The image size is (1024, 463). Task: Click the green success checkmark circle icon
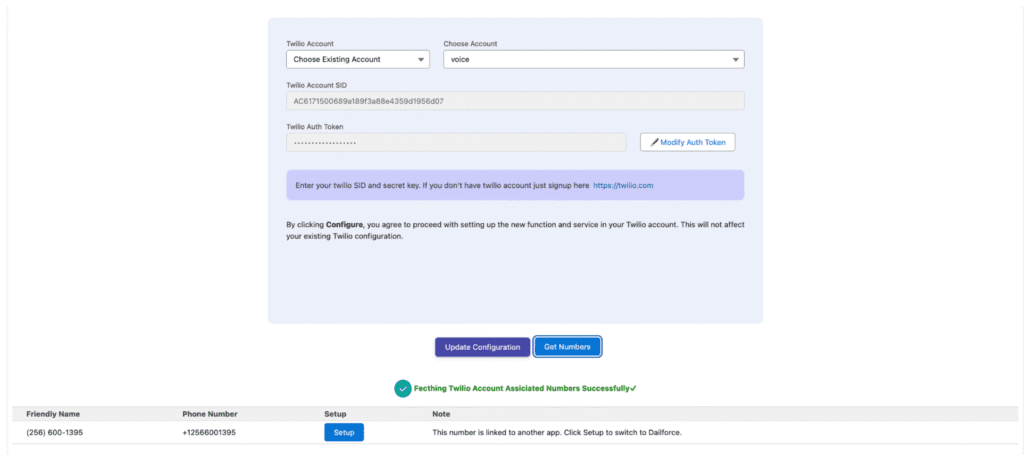tap(402, 388)
